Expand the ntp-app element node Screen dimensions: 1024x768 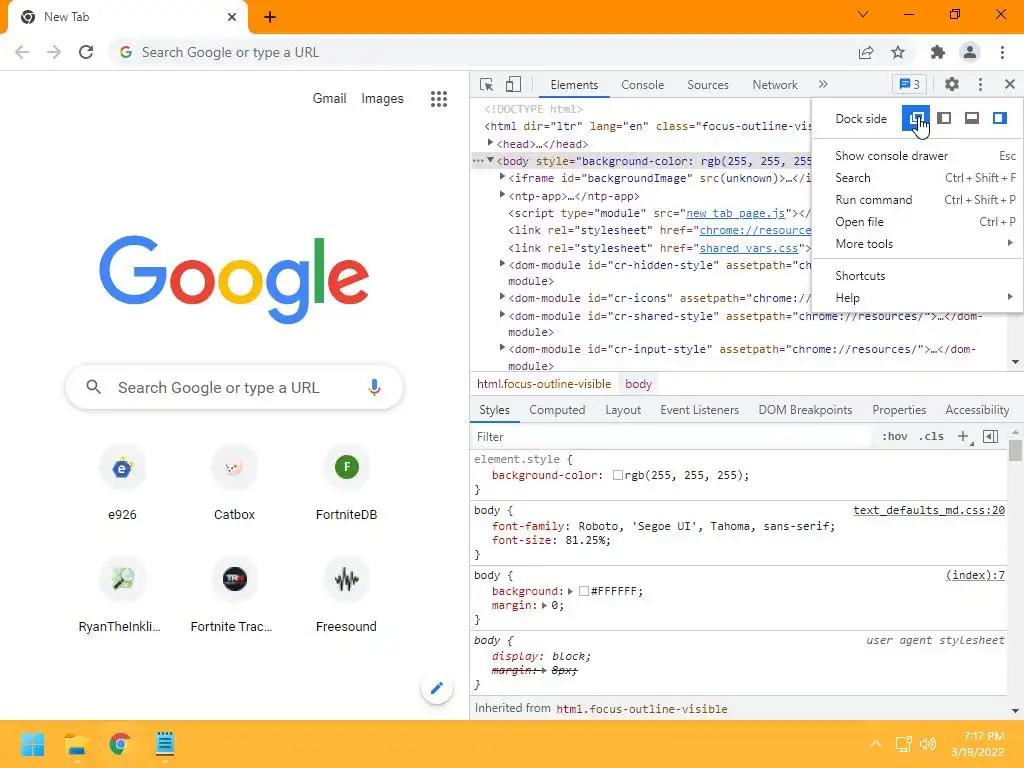(x=502, y=195)
